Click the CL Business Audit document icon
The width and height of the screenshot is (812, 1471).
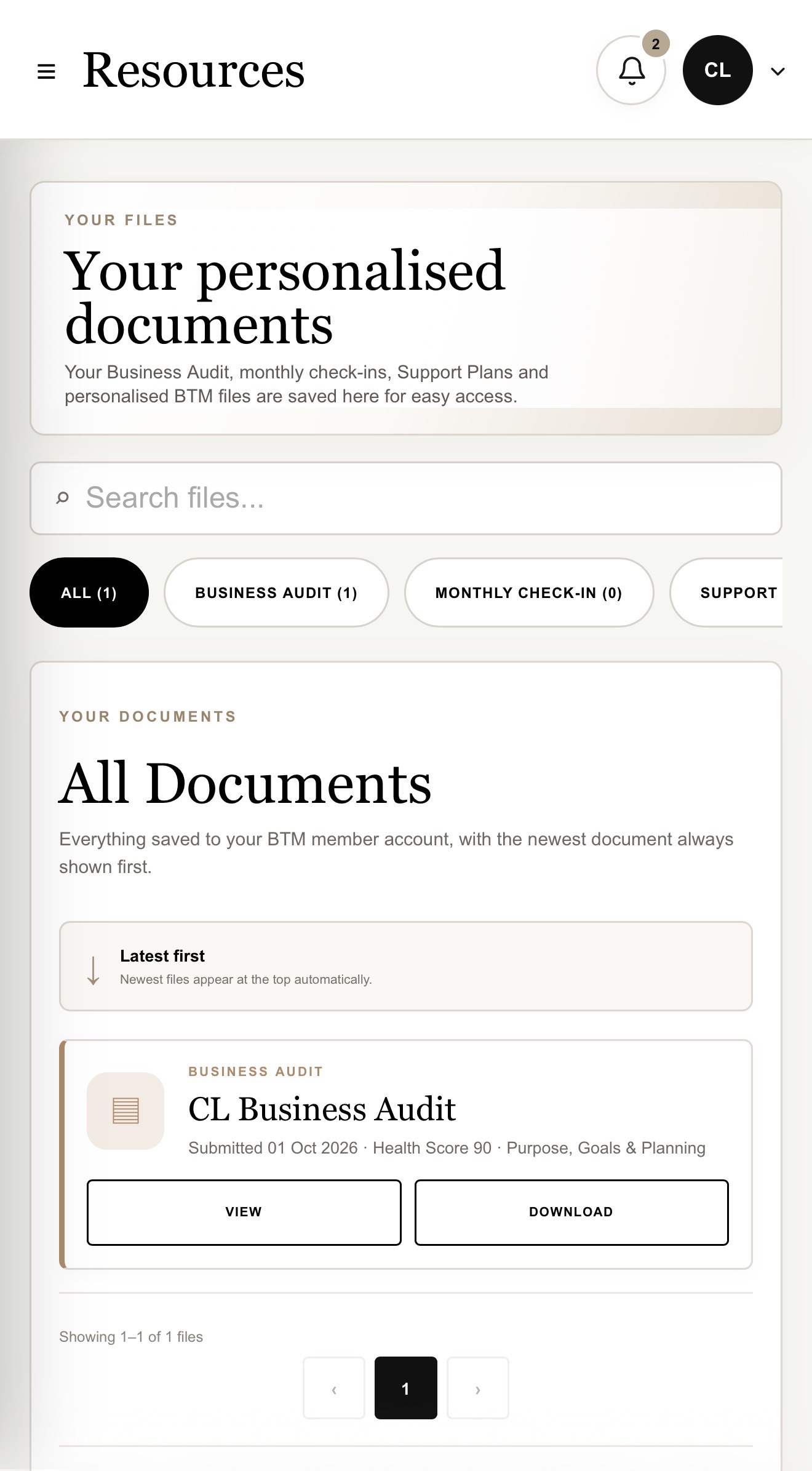pos(125,1111)
